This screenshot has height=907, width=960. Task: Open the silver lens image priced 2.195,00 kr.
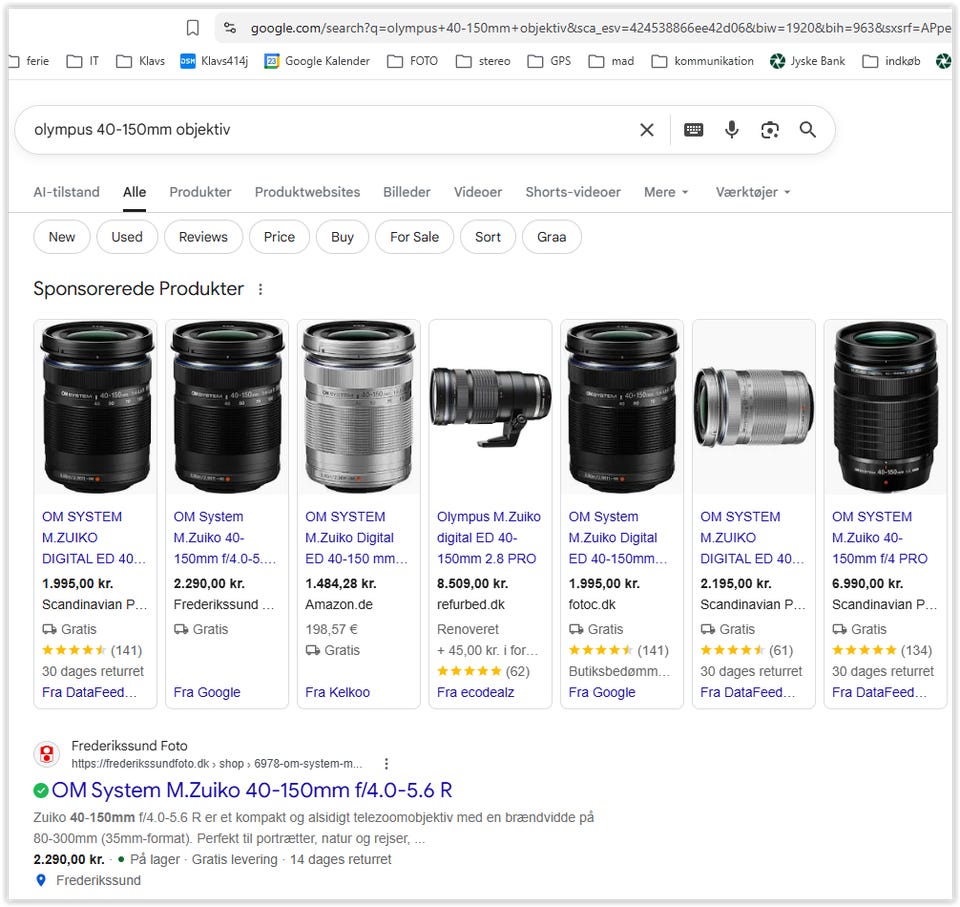pyautogui.click(x=754, y=407)
